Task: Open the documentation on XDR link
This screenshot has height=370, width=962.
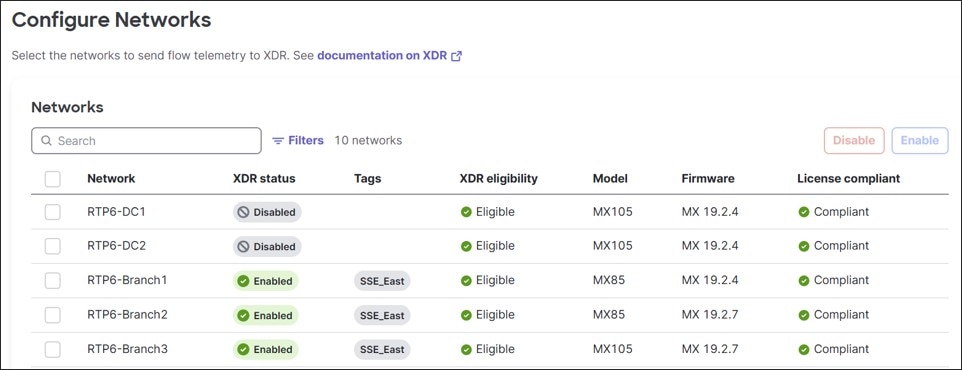Action: [389, 56]
